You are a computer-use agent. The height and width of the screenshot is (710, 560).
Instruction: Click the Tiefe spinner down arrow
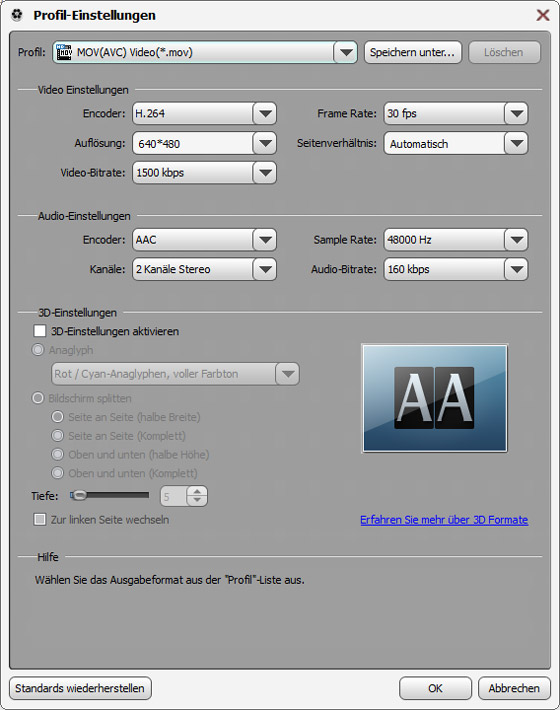197,500
